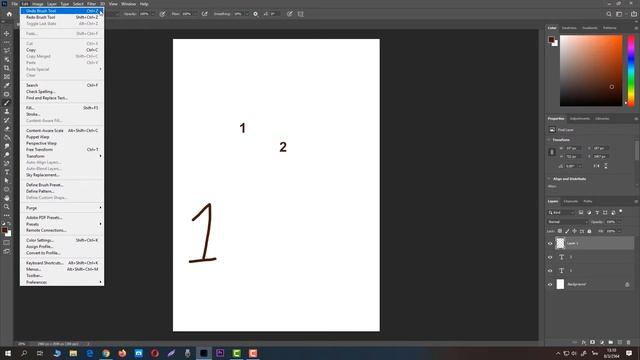This screenshot has height=360, width=640.
Task: Expand the Purge submenu
Action: coord(62,208)
